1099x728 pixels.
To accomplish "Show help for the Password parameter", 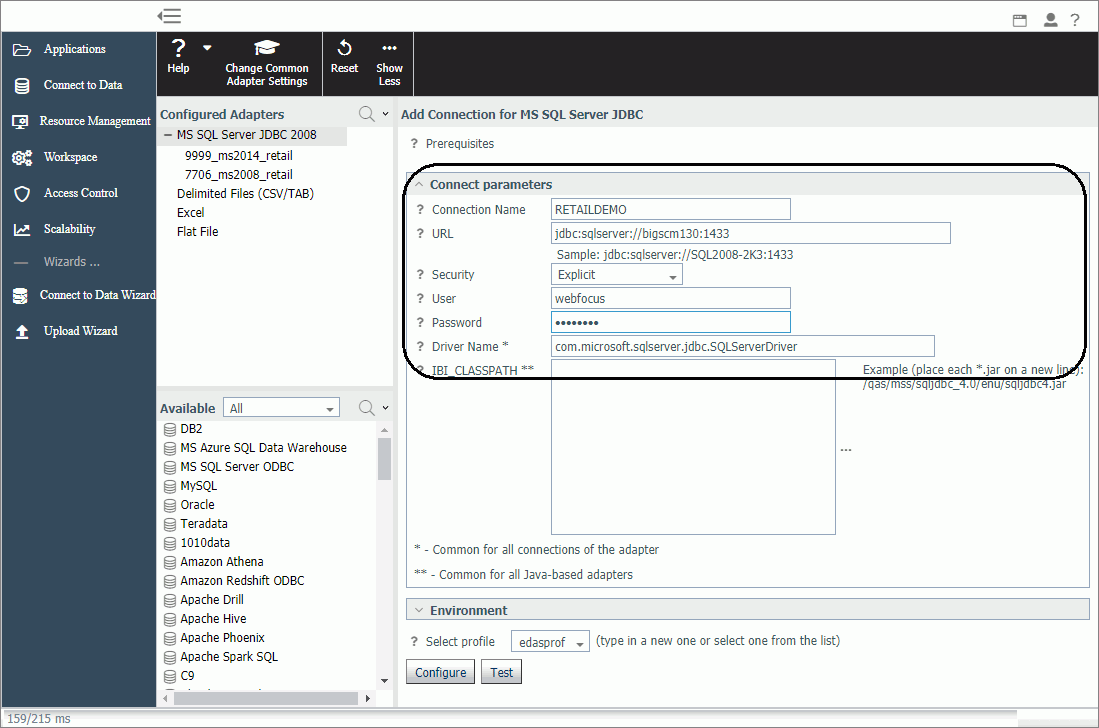I will [420, 323].
